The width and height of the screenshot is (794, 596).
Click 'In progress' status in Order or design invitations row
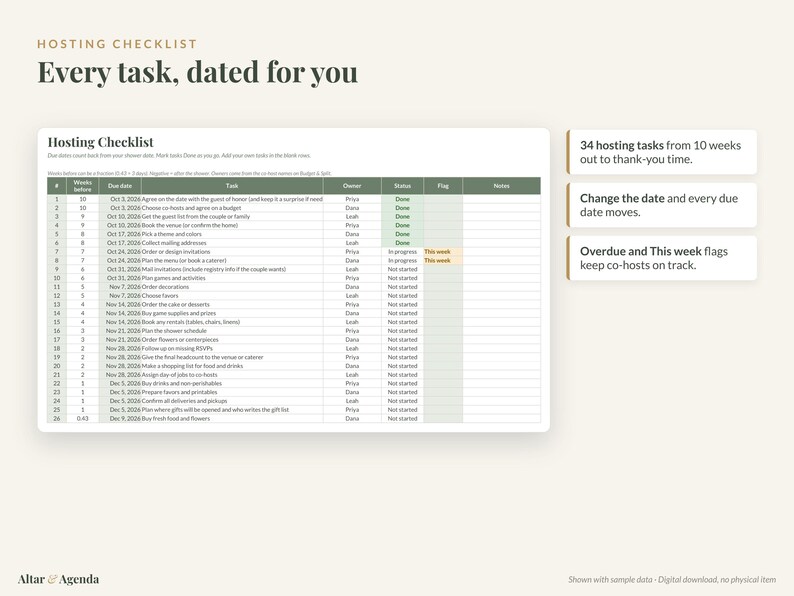[x=403, y=251]
